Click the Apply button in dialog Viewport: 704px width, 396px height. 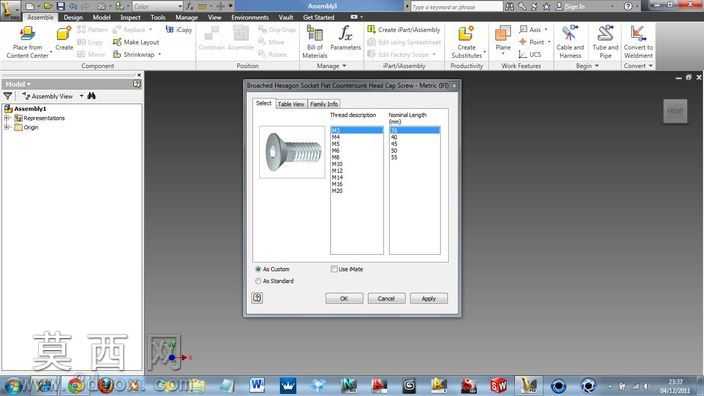click(x=428, y=299)
